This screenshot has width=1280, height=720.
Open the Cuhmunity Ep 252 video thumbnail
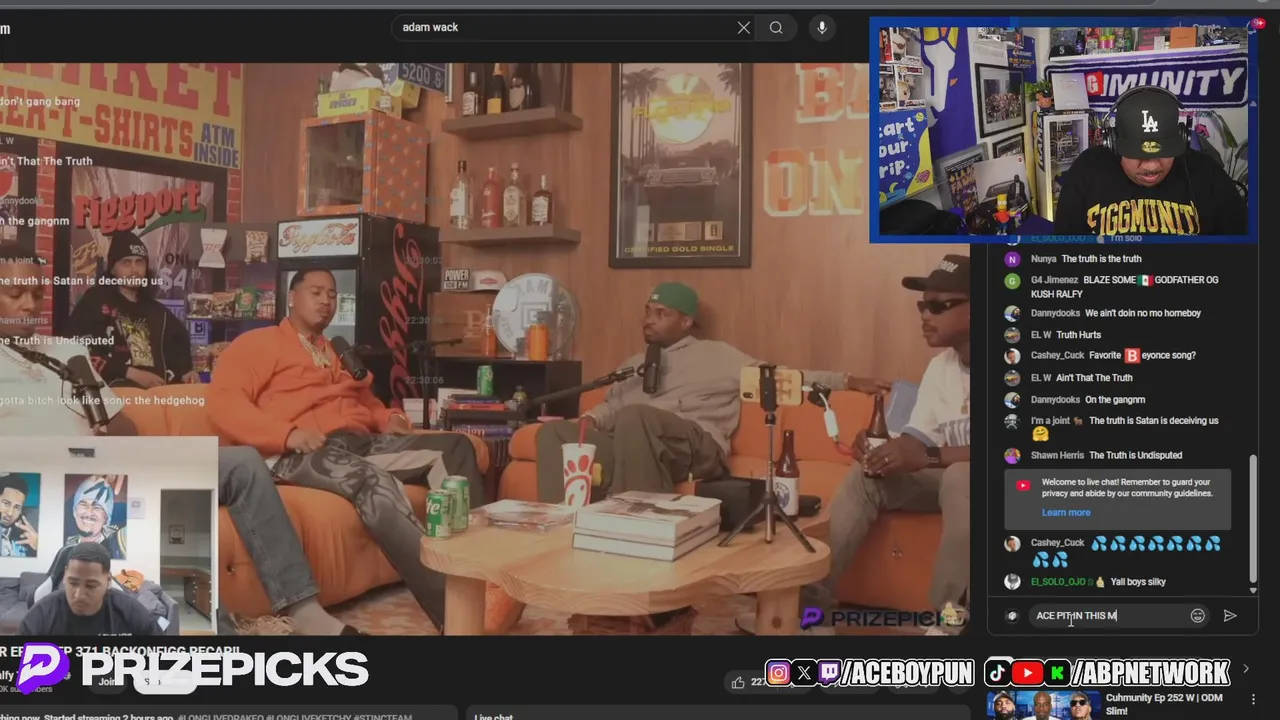click(1042, 705)
